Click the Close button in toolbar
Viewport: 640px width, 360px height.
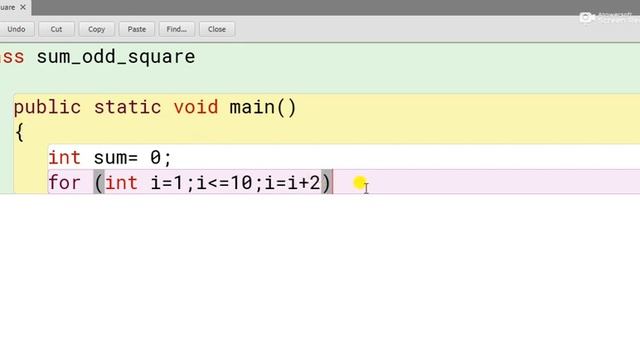217,29
